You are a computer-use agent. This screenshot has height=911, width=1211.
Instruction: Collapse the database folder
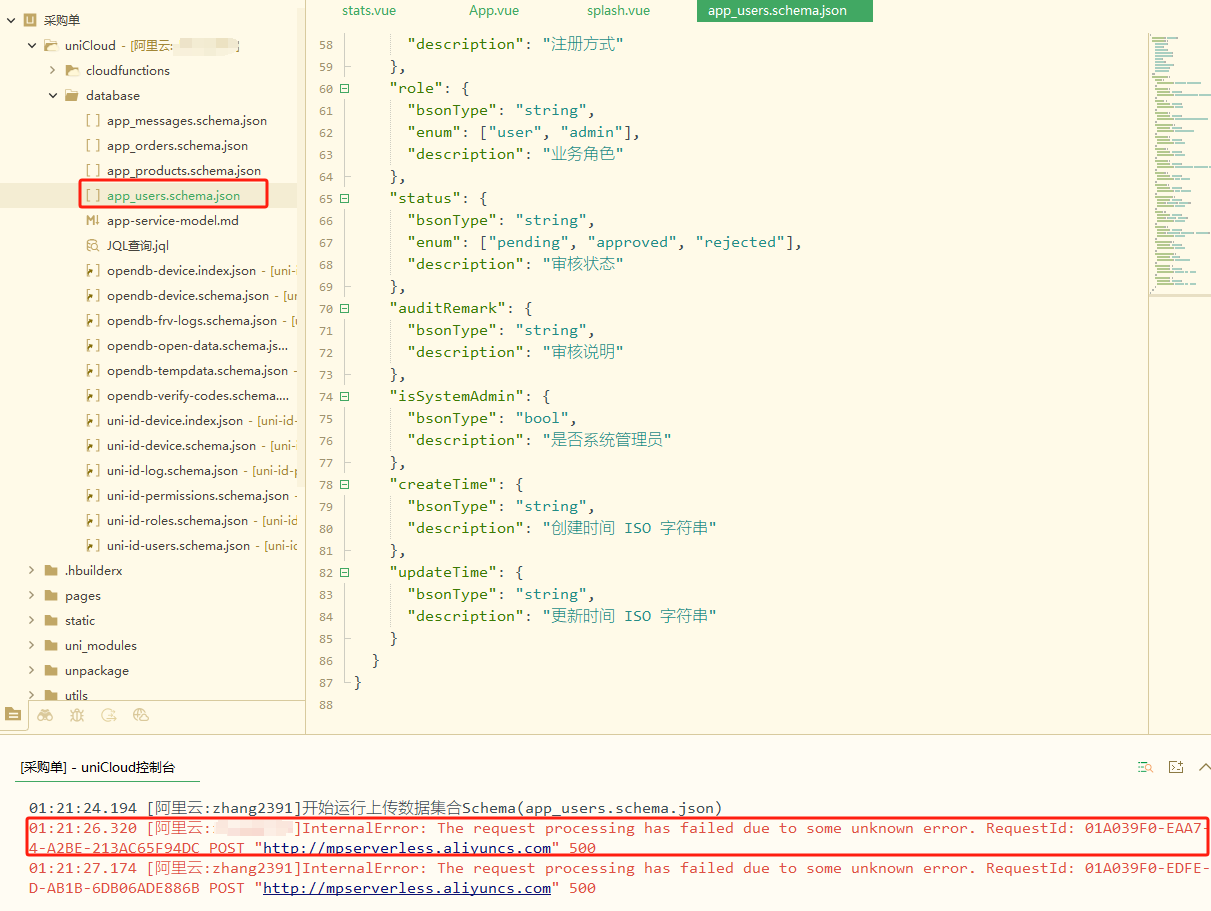tap(53, 95)
